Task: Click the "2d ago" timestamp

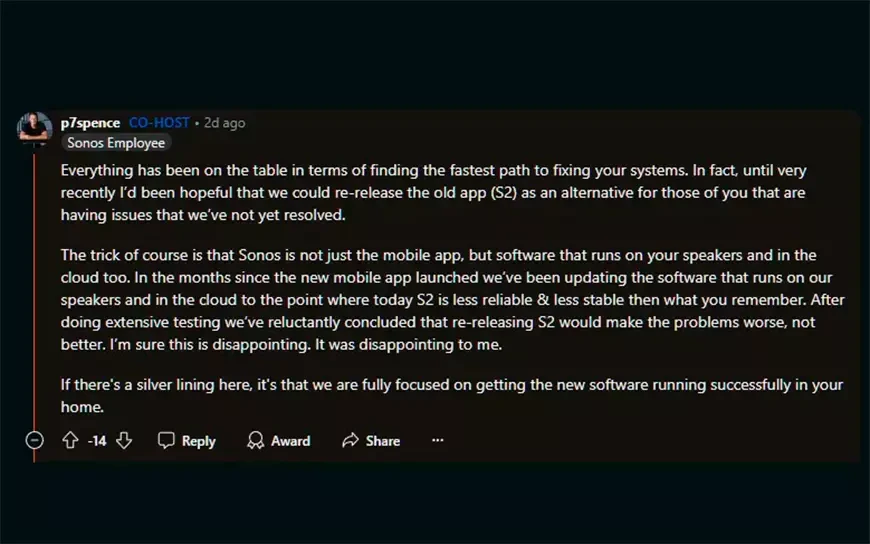Action: (x=224, y=122)
